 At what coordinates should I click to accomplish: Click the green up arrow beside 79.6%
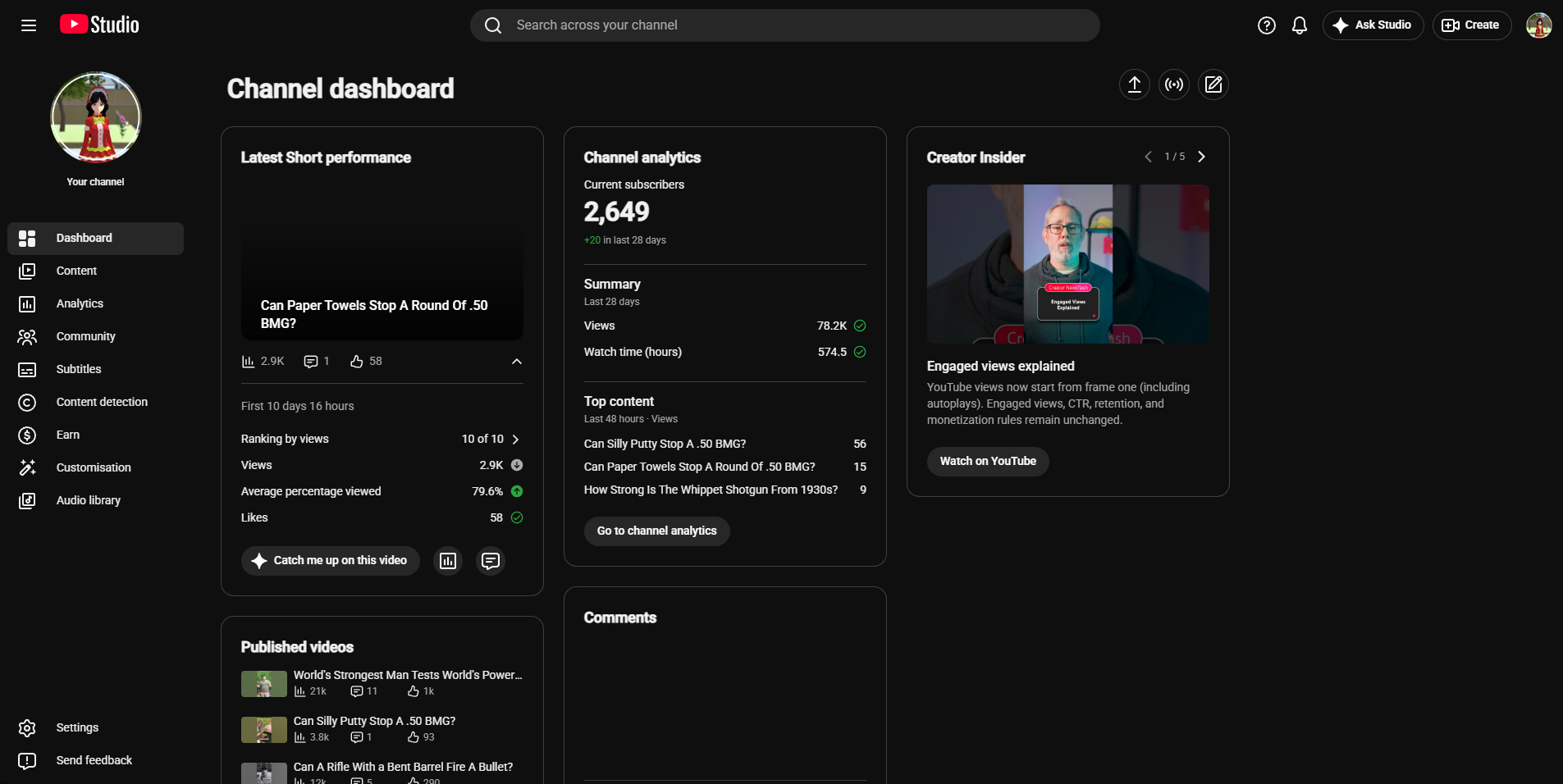pyautogui.click(x=517, y=491)
